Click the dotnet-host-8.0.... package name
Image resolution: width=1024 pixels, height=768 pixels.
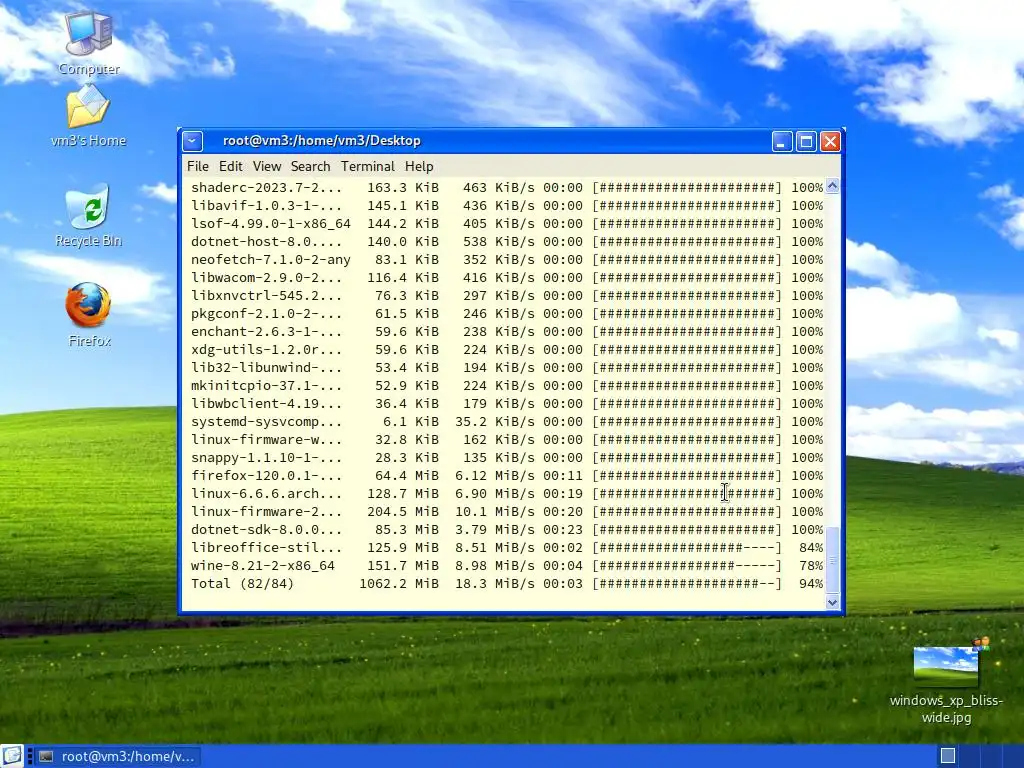tap(266, 242)
